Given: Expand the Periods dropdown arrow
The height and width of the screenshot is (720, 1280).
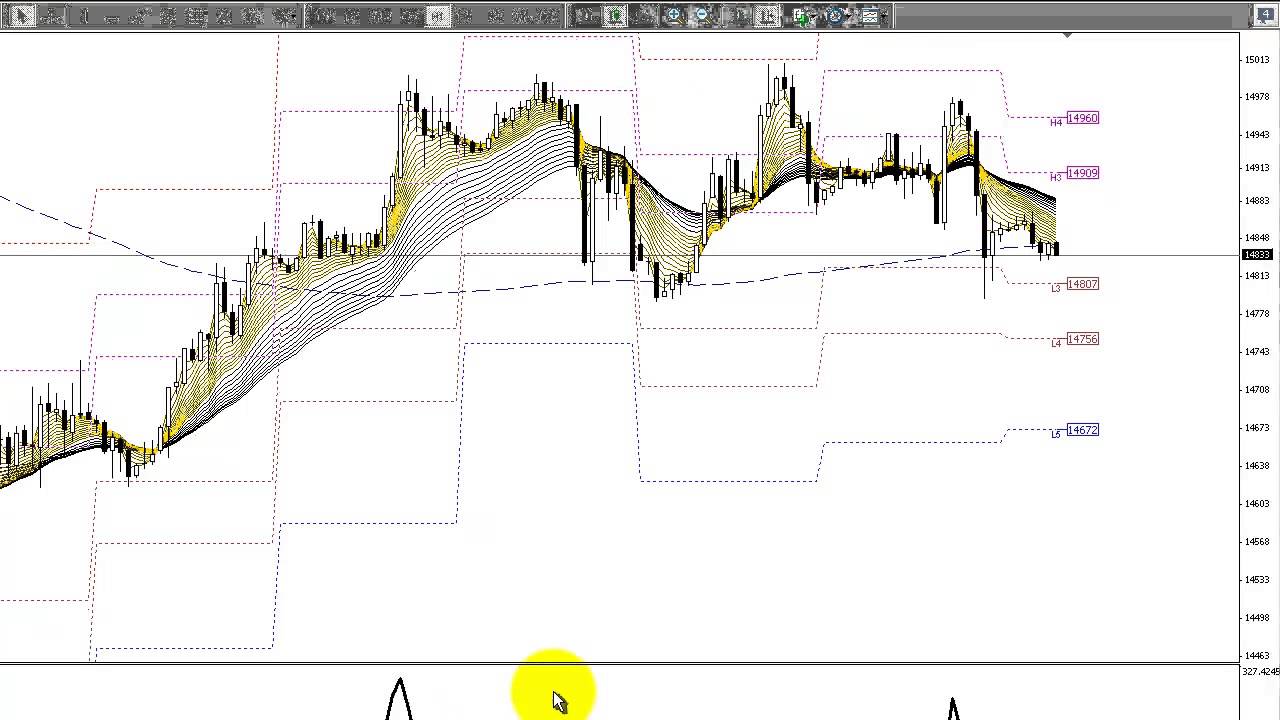Looking at the screenshot, I should coord(849,16).
